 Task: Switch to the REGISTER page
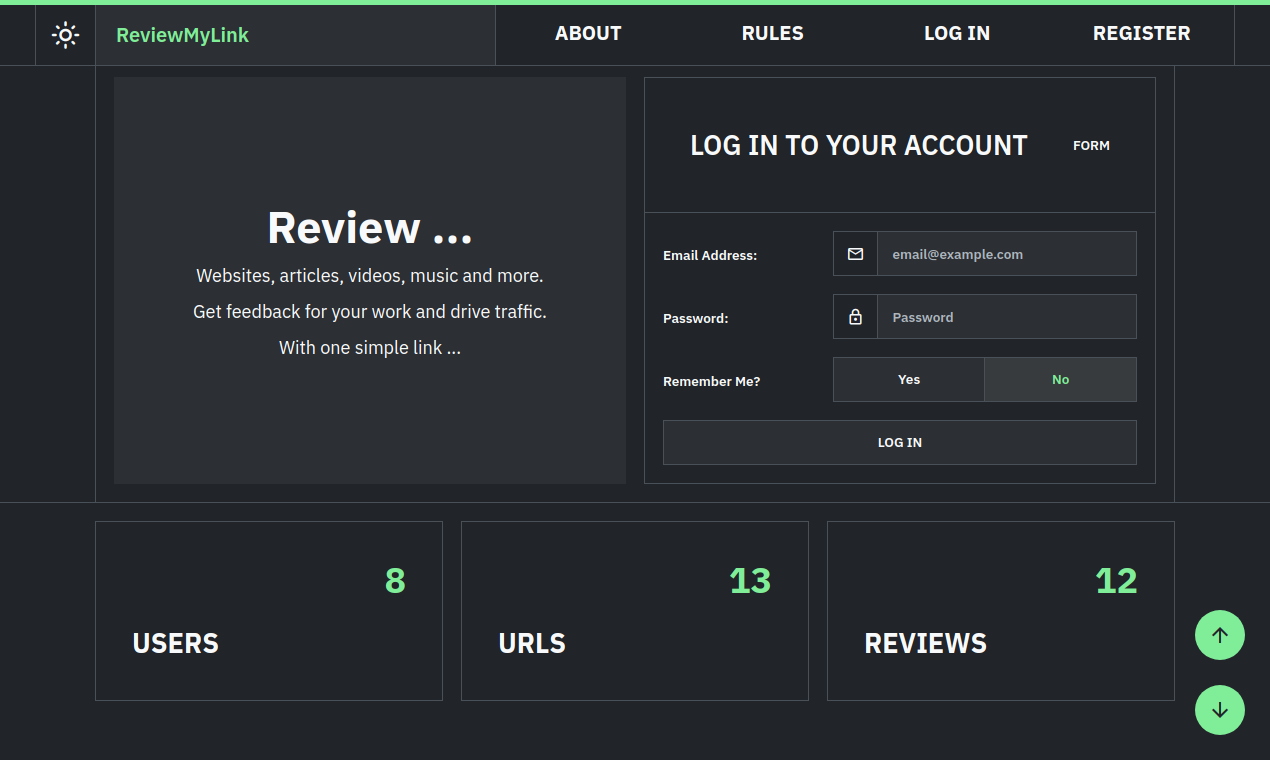tap(1141, 33)
